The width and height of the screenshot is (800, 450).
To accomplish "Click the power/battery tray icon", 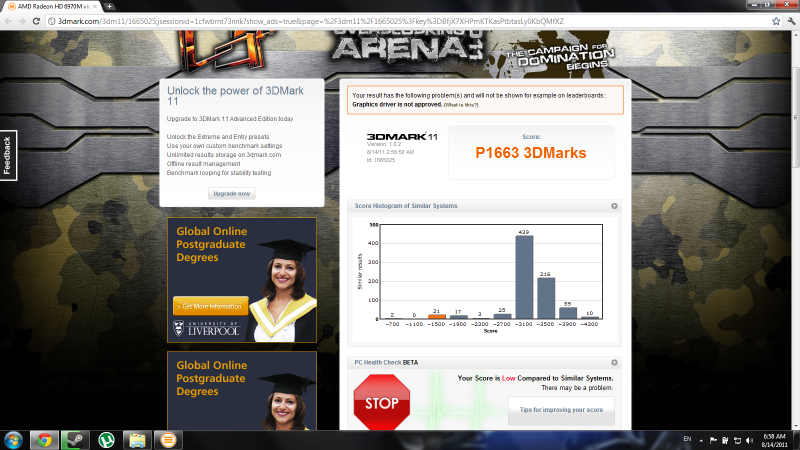I will pos(725,440).
